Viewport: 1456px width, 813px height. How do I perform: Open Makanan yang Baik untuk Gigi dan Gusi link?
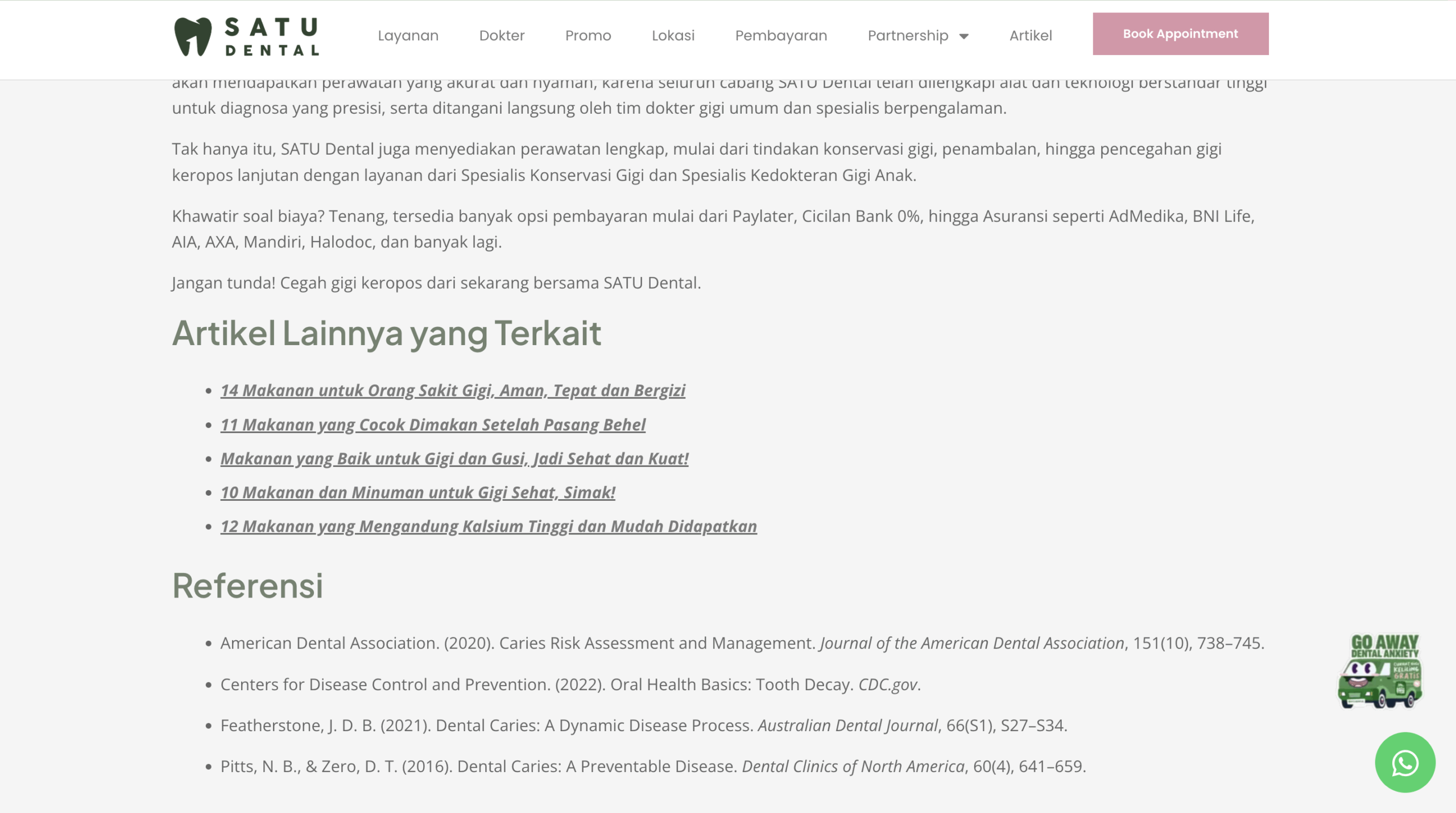(454, 459)
